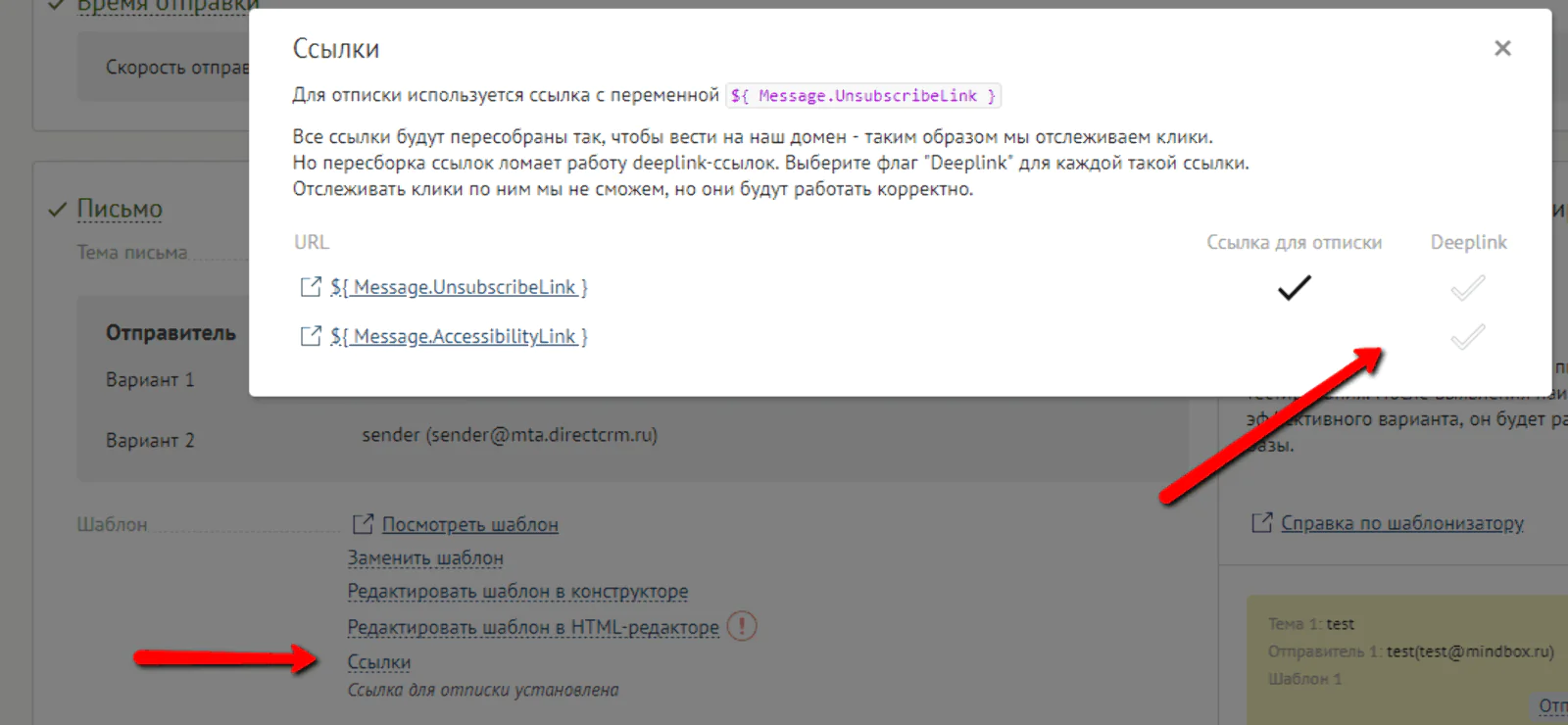Click the Отправитель heading

pos(171,332)
